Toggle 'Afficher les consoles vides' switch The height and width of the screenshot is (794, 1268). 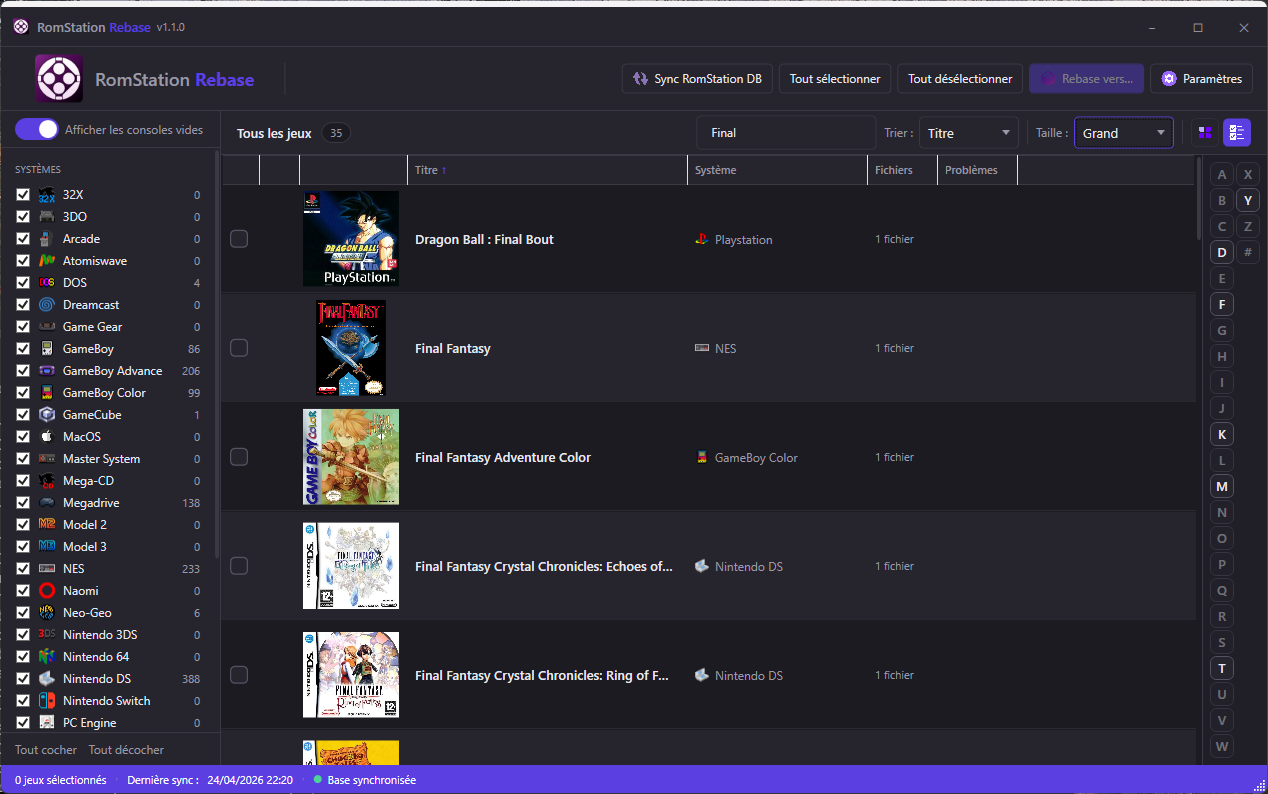click(x=37, y=130)
